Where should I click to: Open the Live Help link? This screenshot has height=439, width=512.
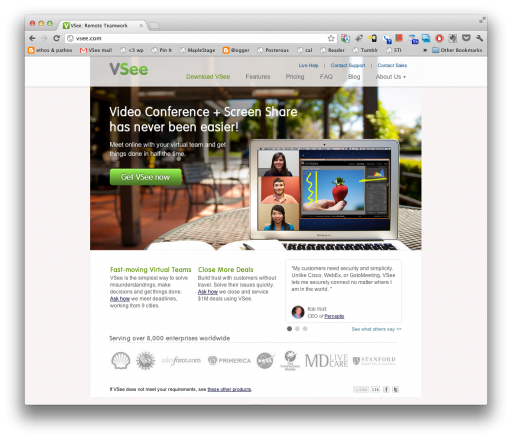click(x=308, y=65)
